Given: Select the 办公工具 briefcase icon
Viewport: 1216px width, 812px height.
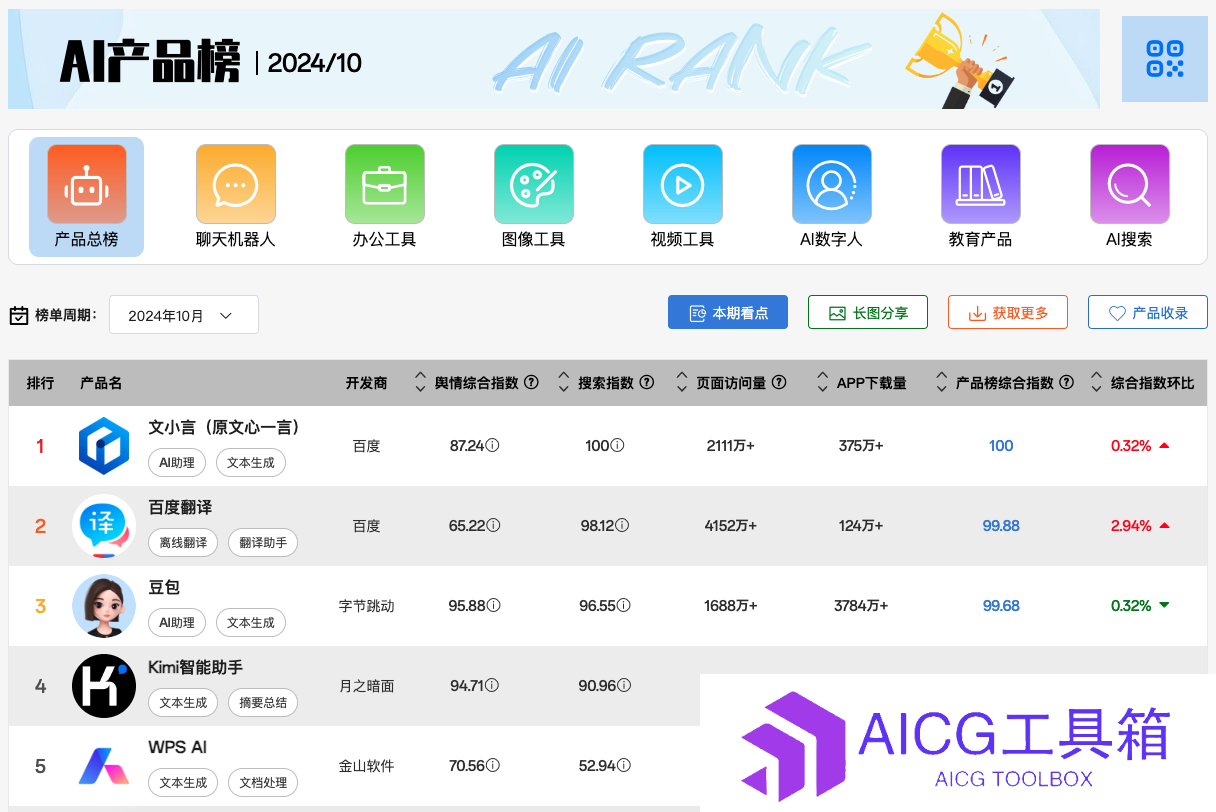Looking at the screenshot, I should pos(385,184).
